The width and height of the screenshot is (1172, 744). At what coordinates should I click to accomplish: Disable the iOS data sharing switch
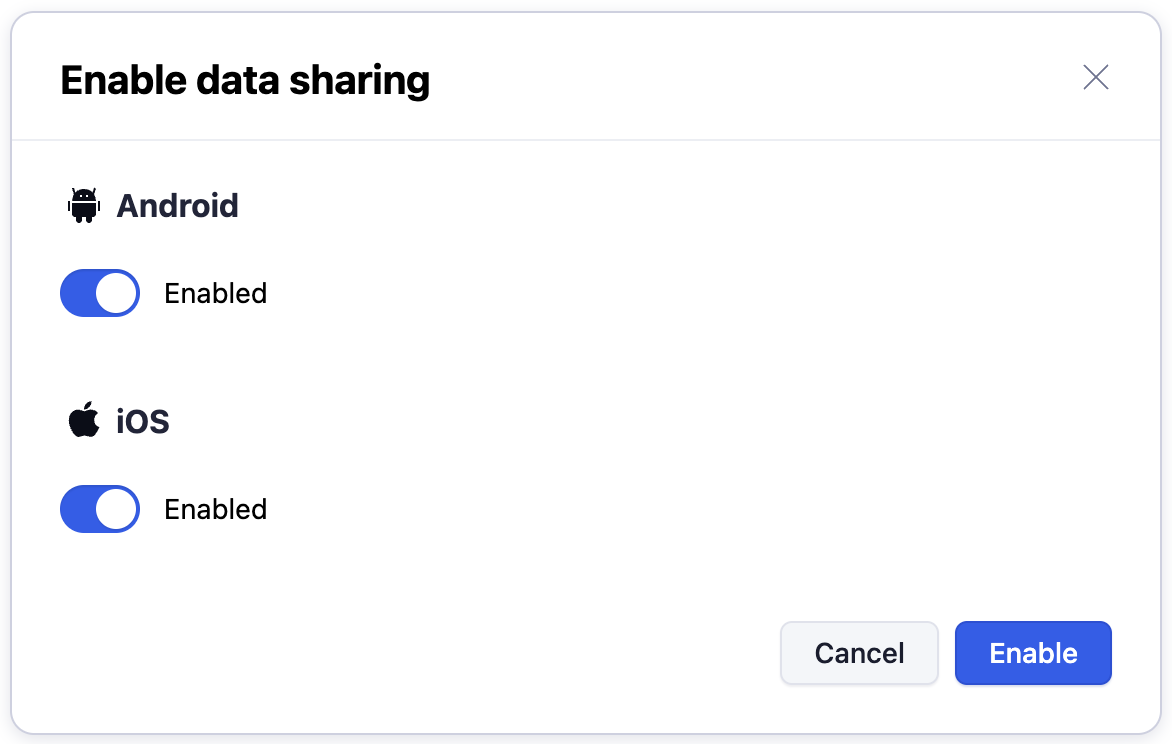pyautogui.click(x=100, y=509)
